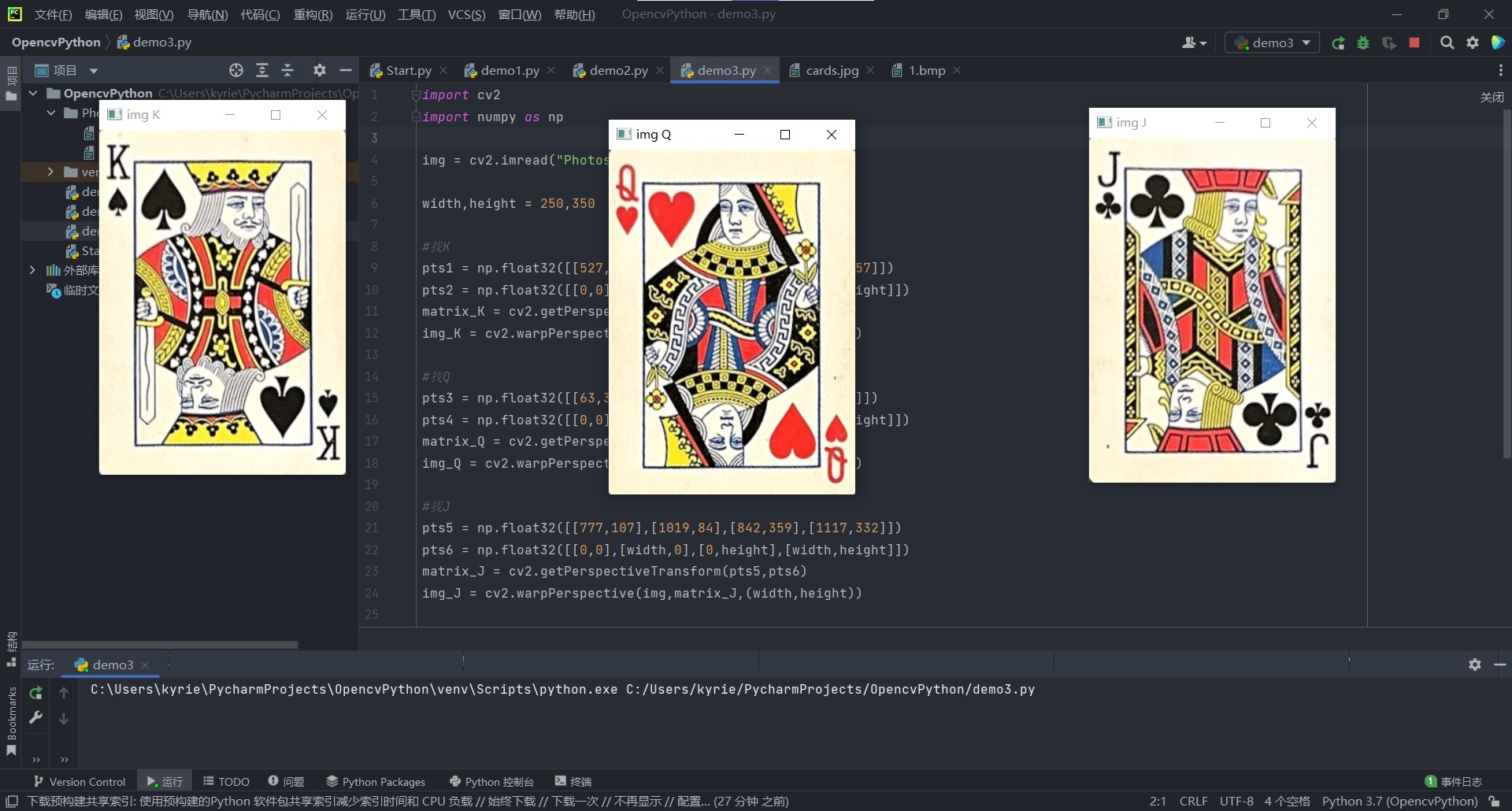Collapse all in project panel
Viewport: 1512px width, 811px height.
point(287,70)
